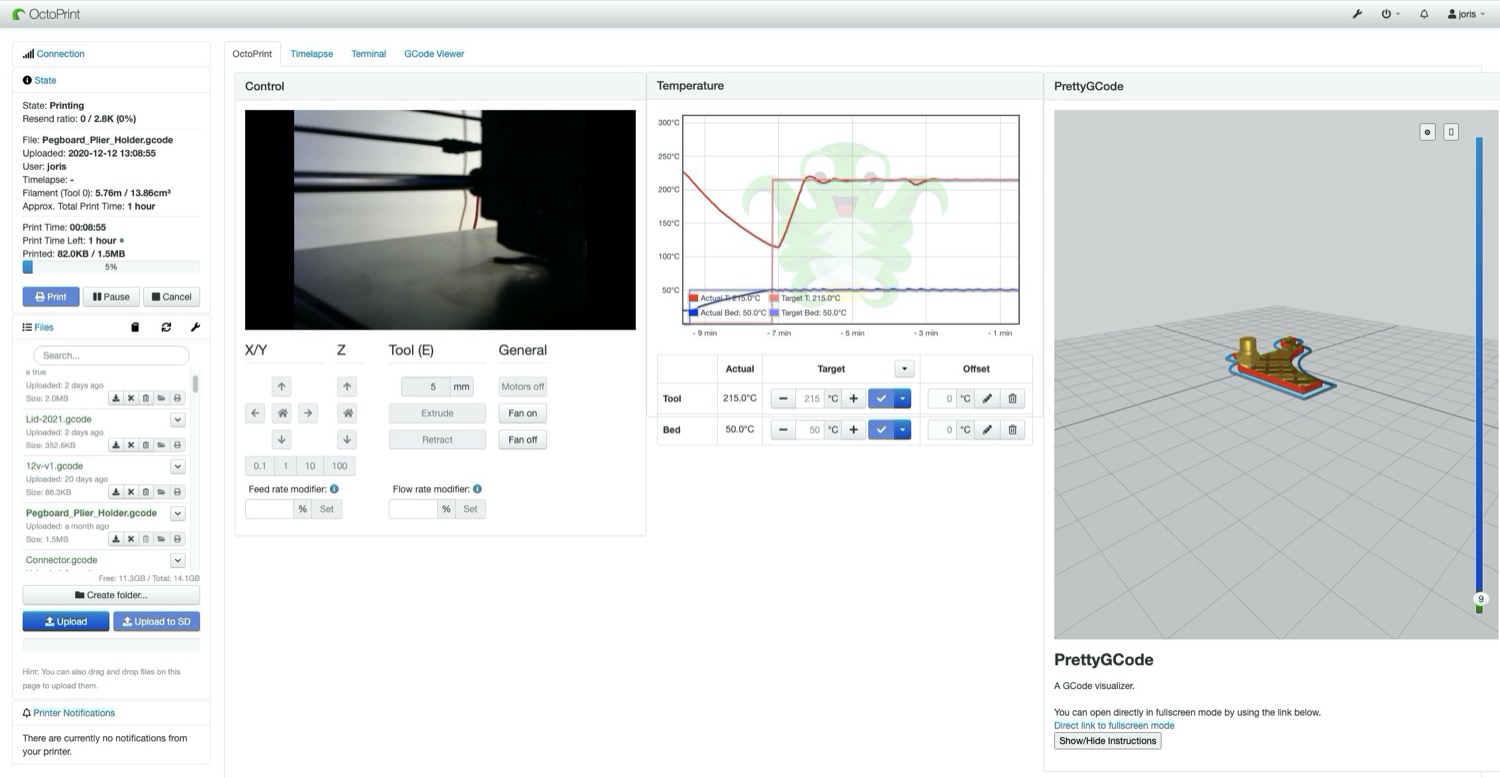The height and width of the screenshot is (778, 1500).
Task: Open the notifications bell in top bar
Action: click(x=1424, y=14)
